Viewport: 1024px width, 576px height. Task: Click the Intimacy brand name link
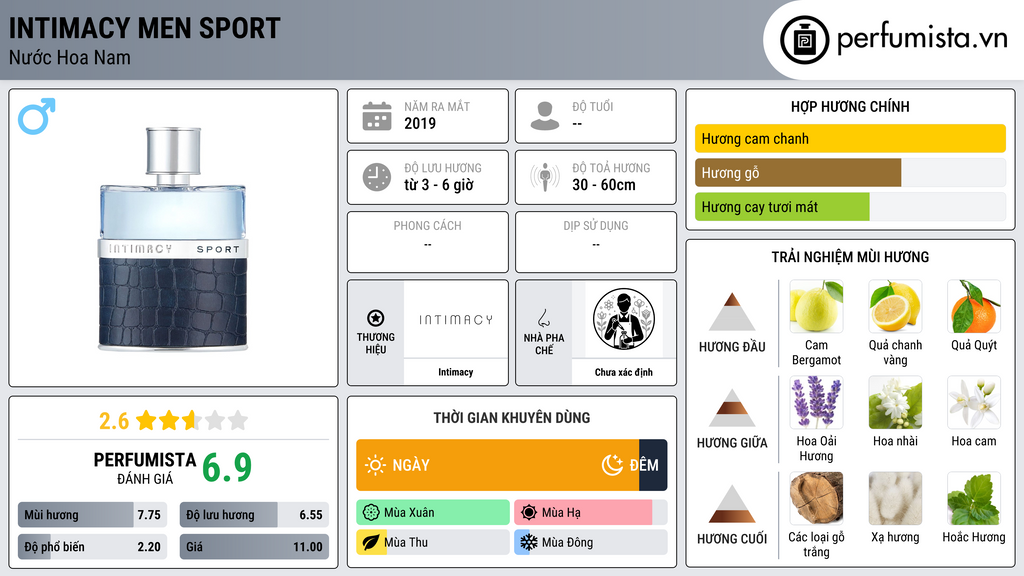(455, 372)
